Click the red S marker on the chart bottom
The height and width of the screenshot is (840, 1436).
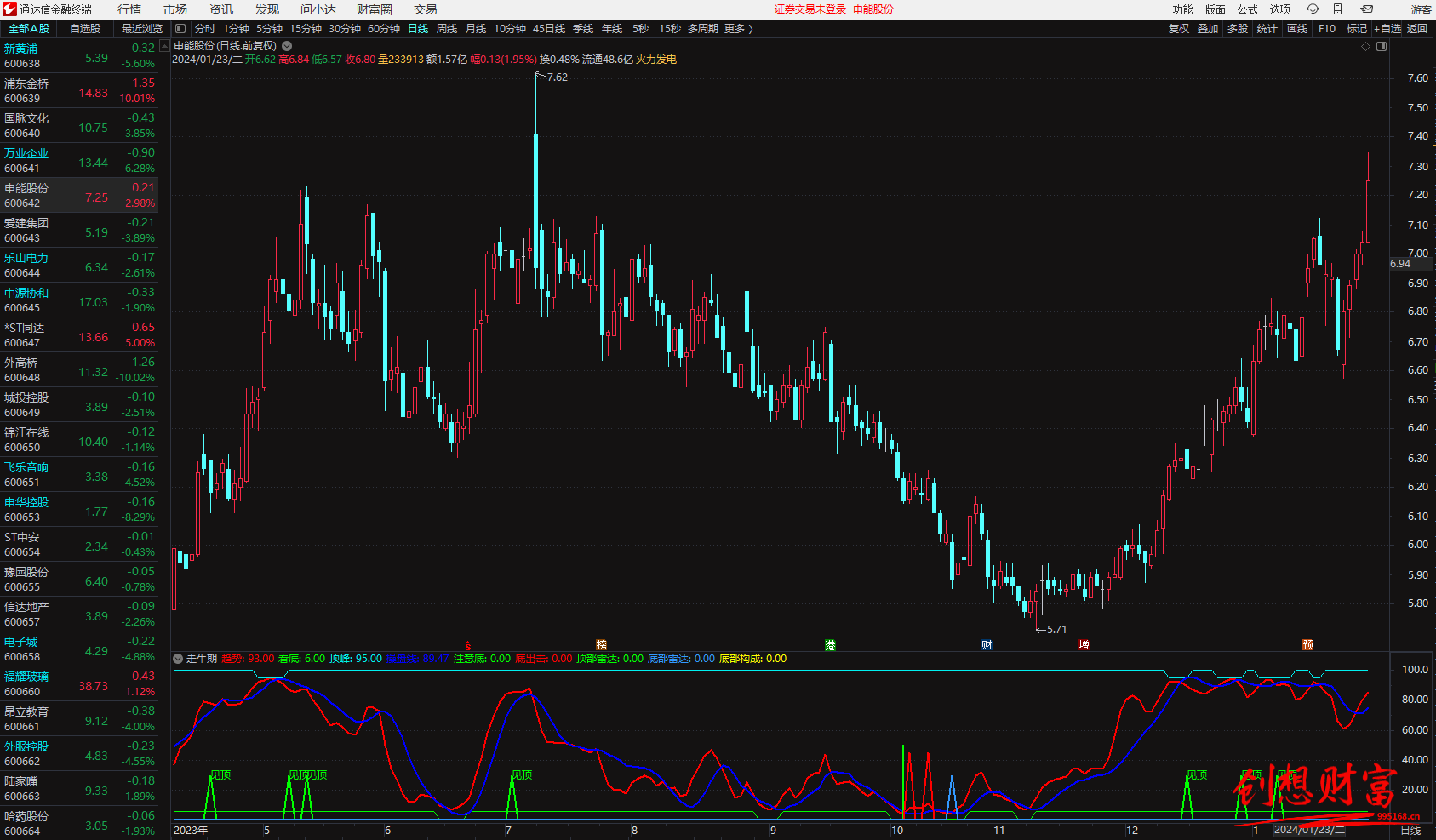click(468, 646)
